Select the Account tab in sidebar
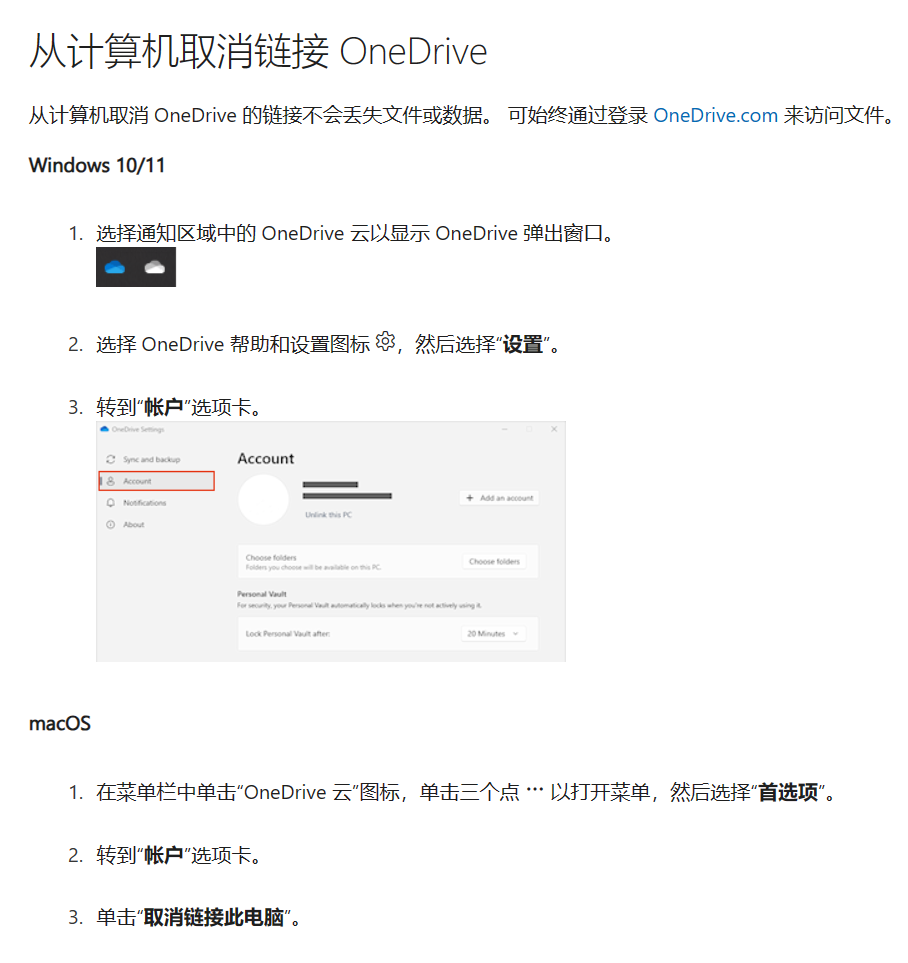The image size is (908, 963). pyautogui.click(x=157, y=481)
